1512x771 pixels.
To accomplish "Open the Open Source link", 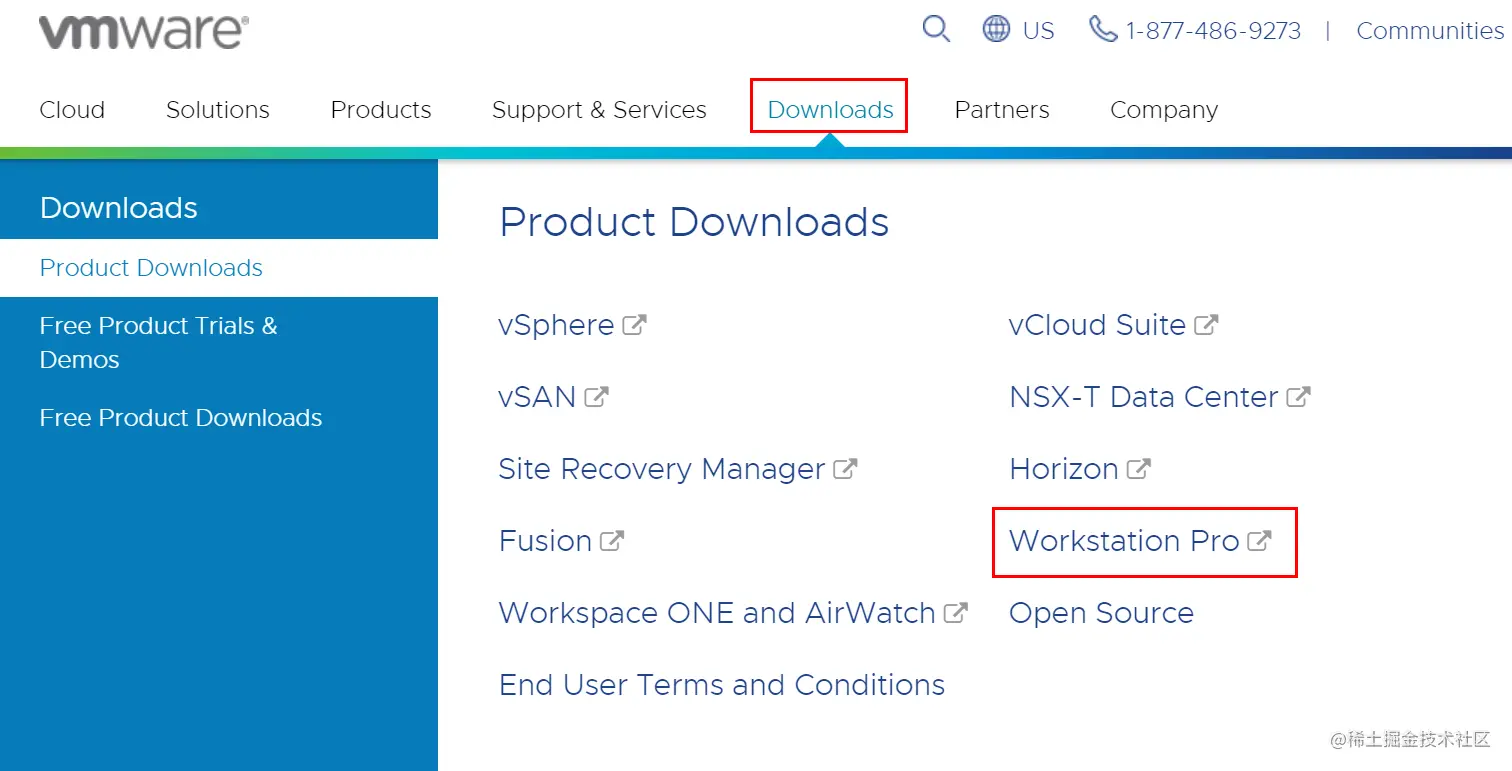I will 1101,613.
